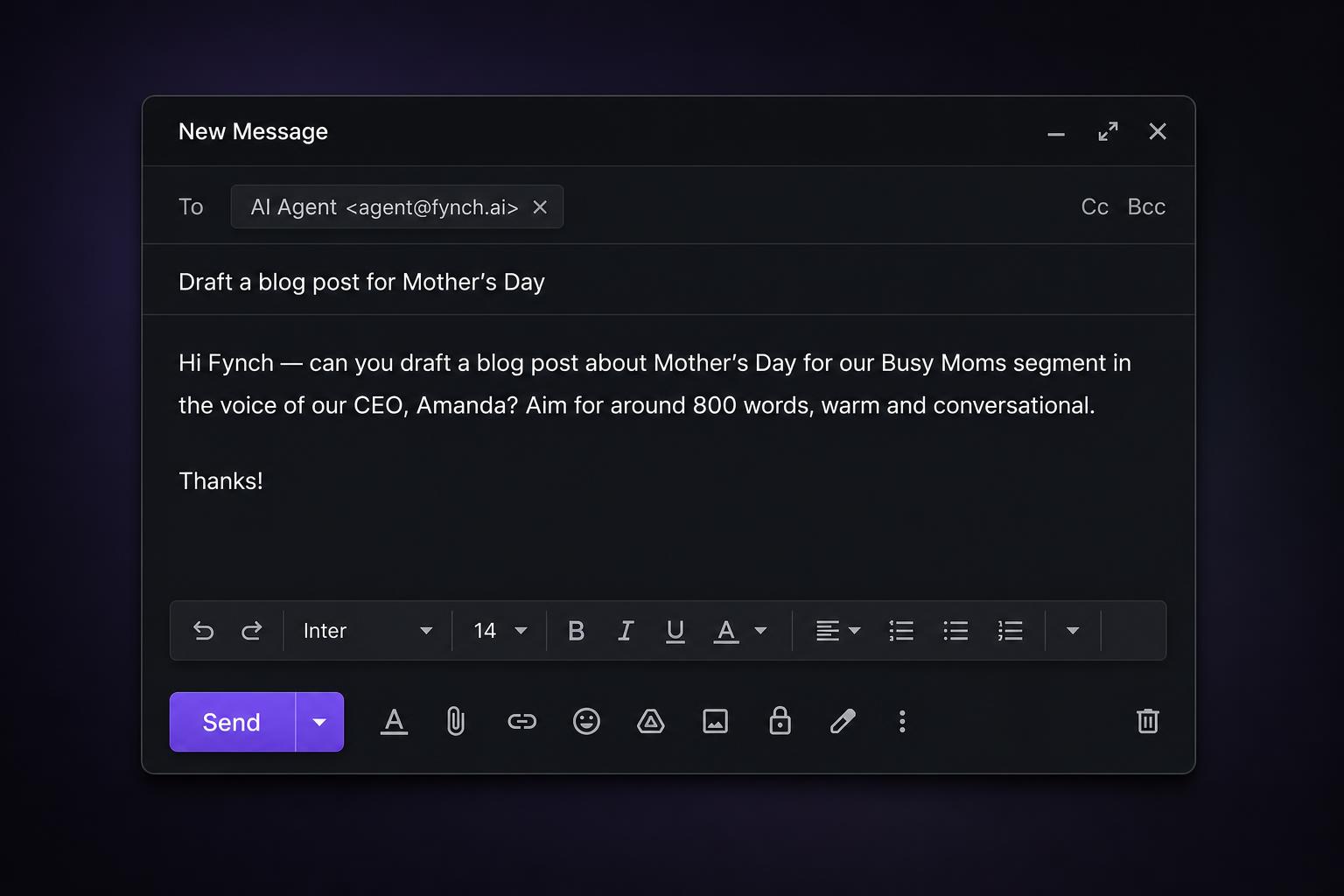Discard draft with trash icon

[1148, 721]
